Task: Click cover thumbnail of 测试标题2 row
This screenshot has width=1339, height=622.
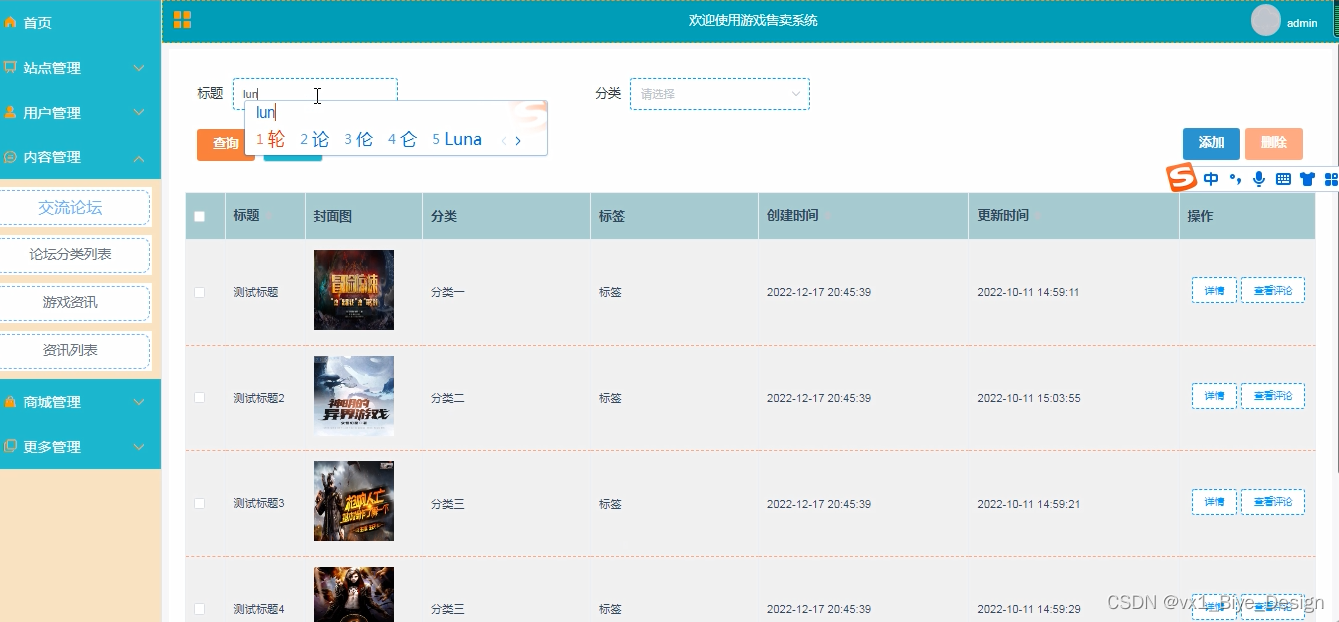Action: pyautogui.click(x=353, y=396)
